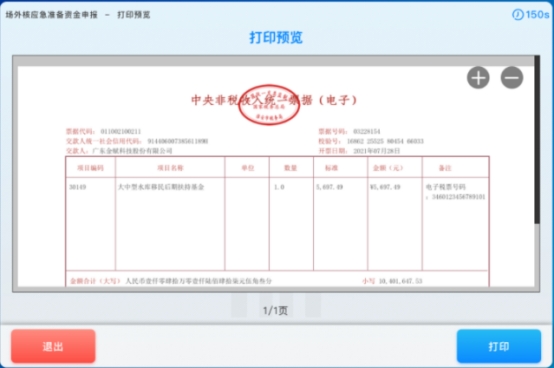Click the dark vertical scrollbar thumb
Image resolution: width=554 pixels, height=368 pixels.
[537, 140]
